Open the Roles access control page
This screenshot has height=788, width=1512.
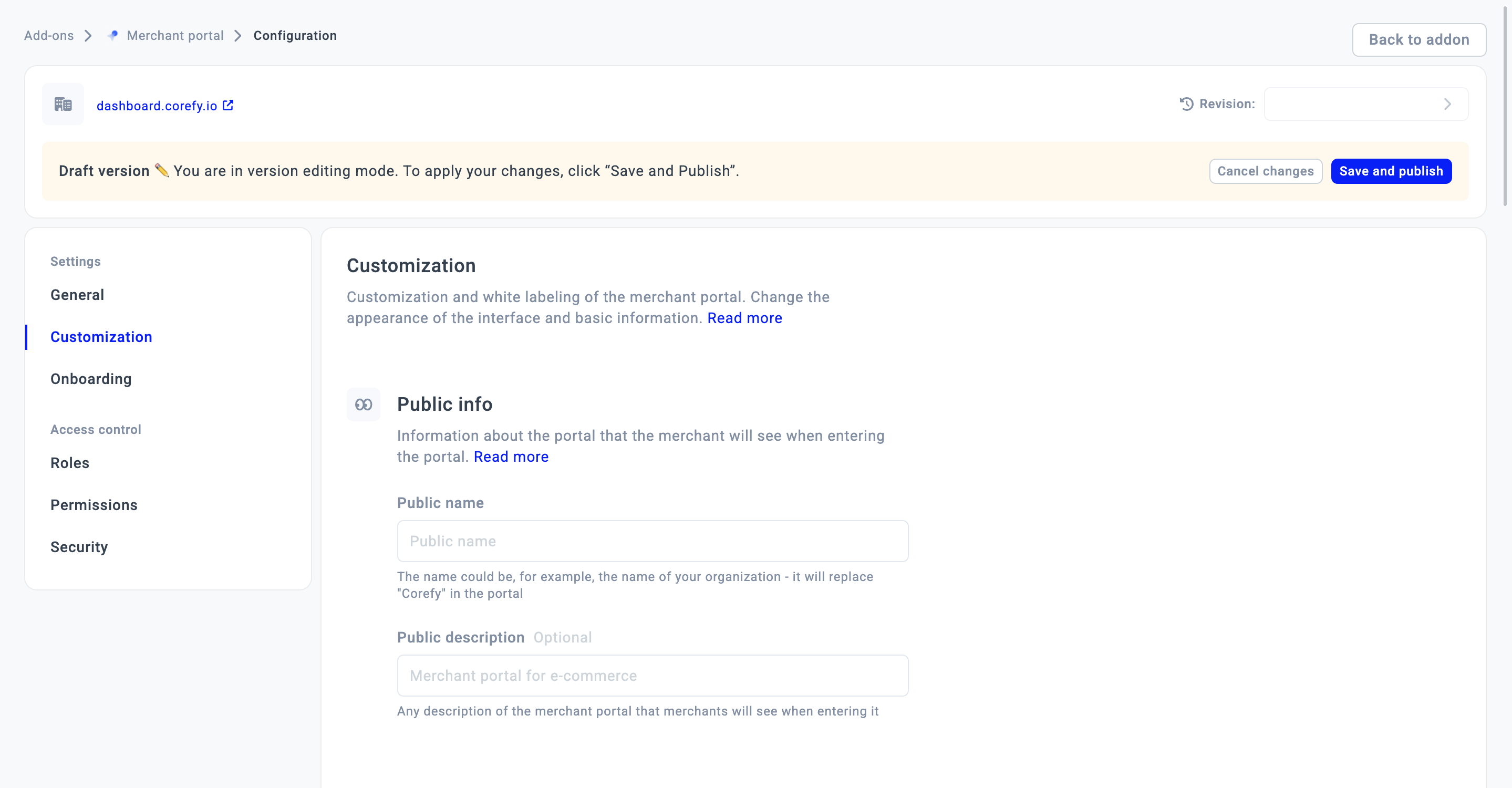click(x=70, y=462)
